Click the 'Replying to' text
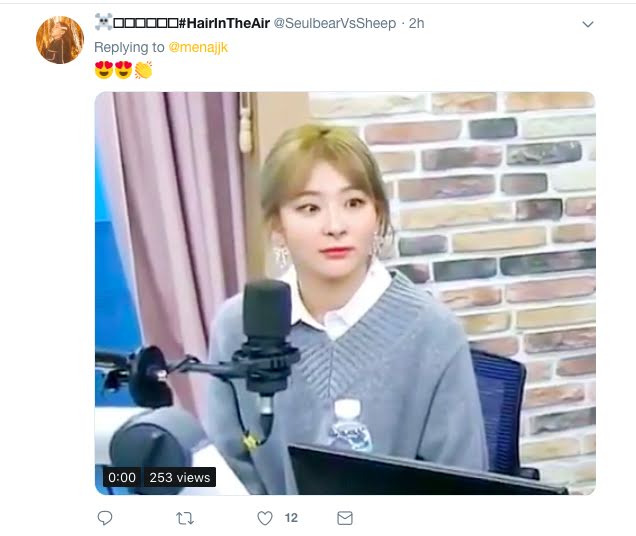This screenshot has height=536, width=636. [x=129, y=47]
